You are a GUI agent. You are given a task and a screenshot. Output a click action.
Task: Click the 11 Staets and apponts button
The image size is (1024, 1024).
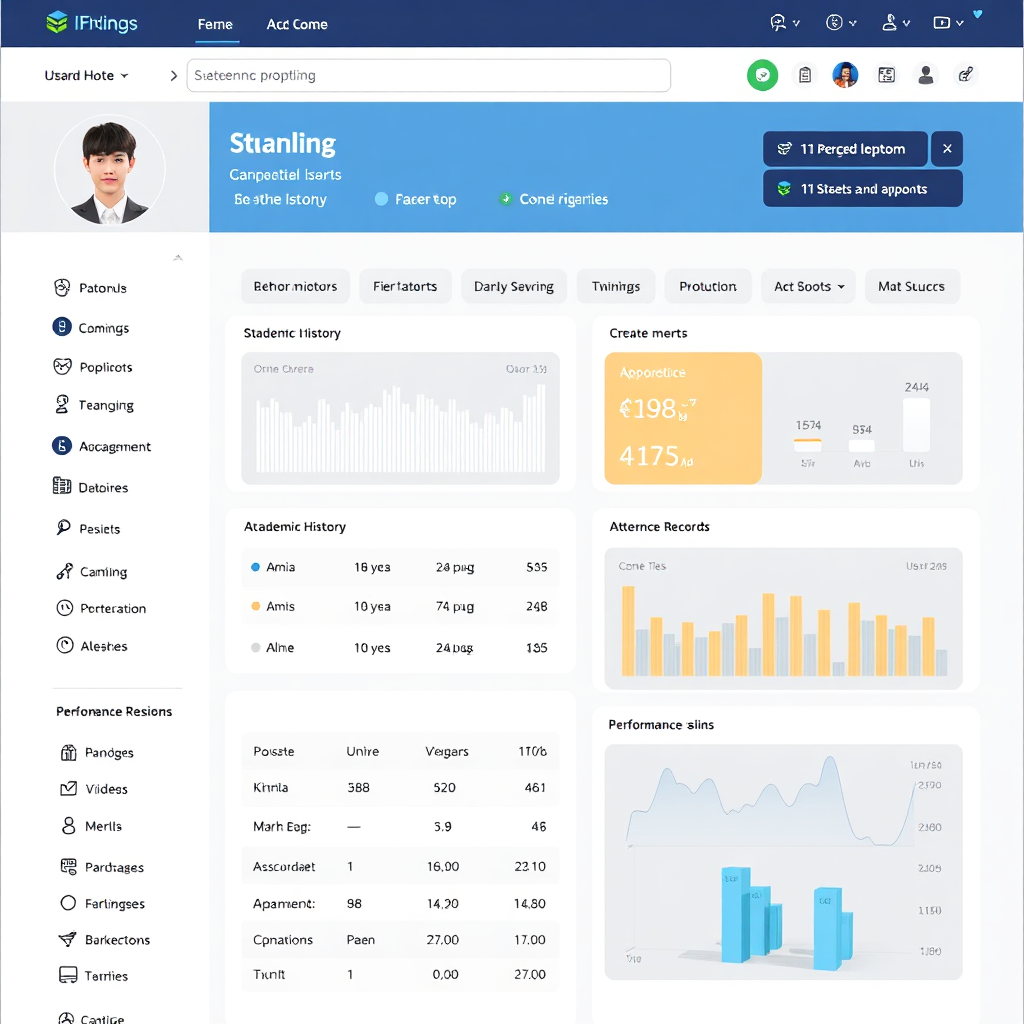(862, 189)
